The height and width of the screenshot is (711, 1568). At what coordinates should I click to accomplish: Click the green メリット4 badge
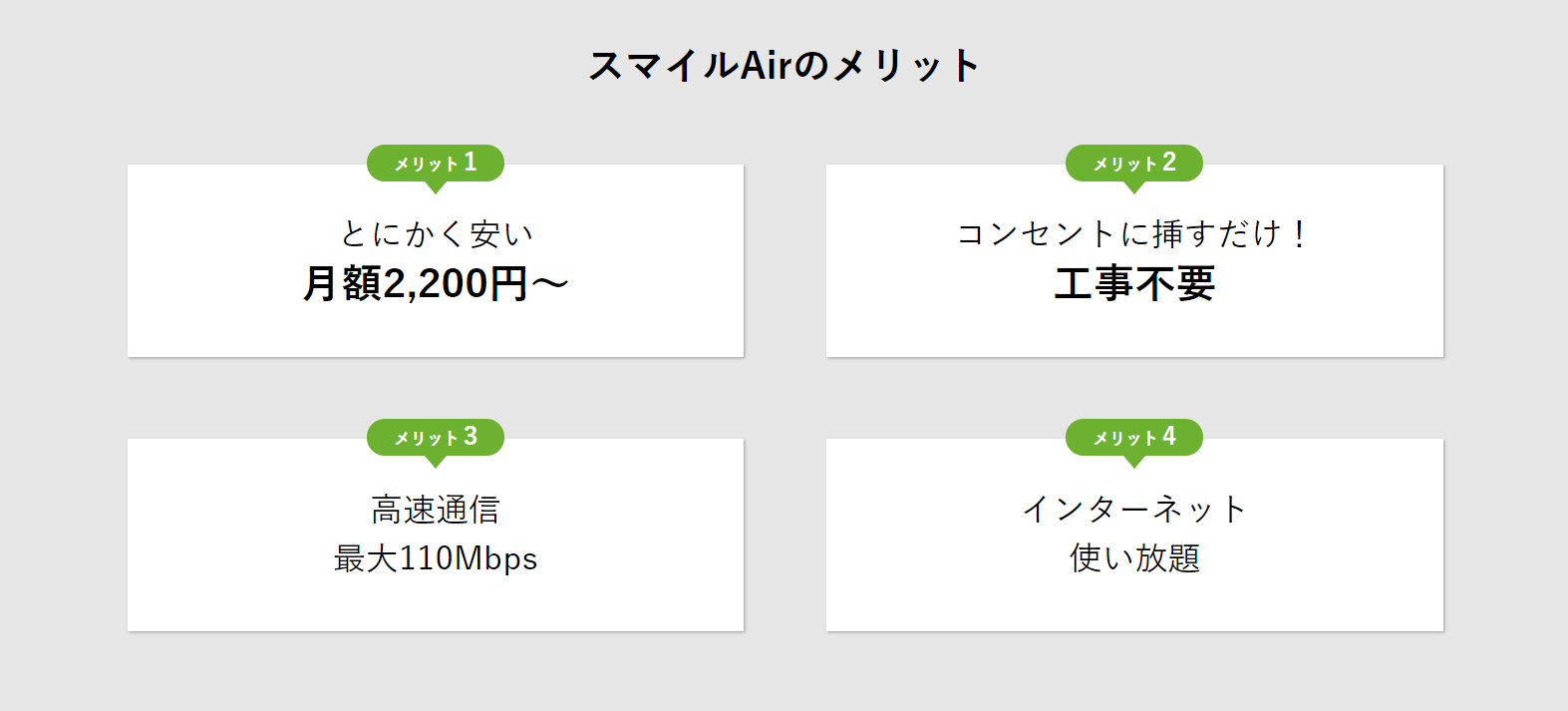[1134, 438]
